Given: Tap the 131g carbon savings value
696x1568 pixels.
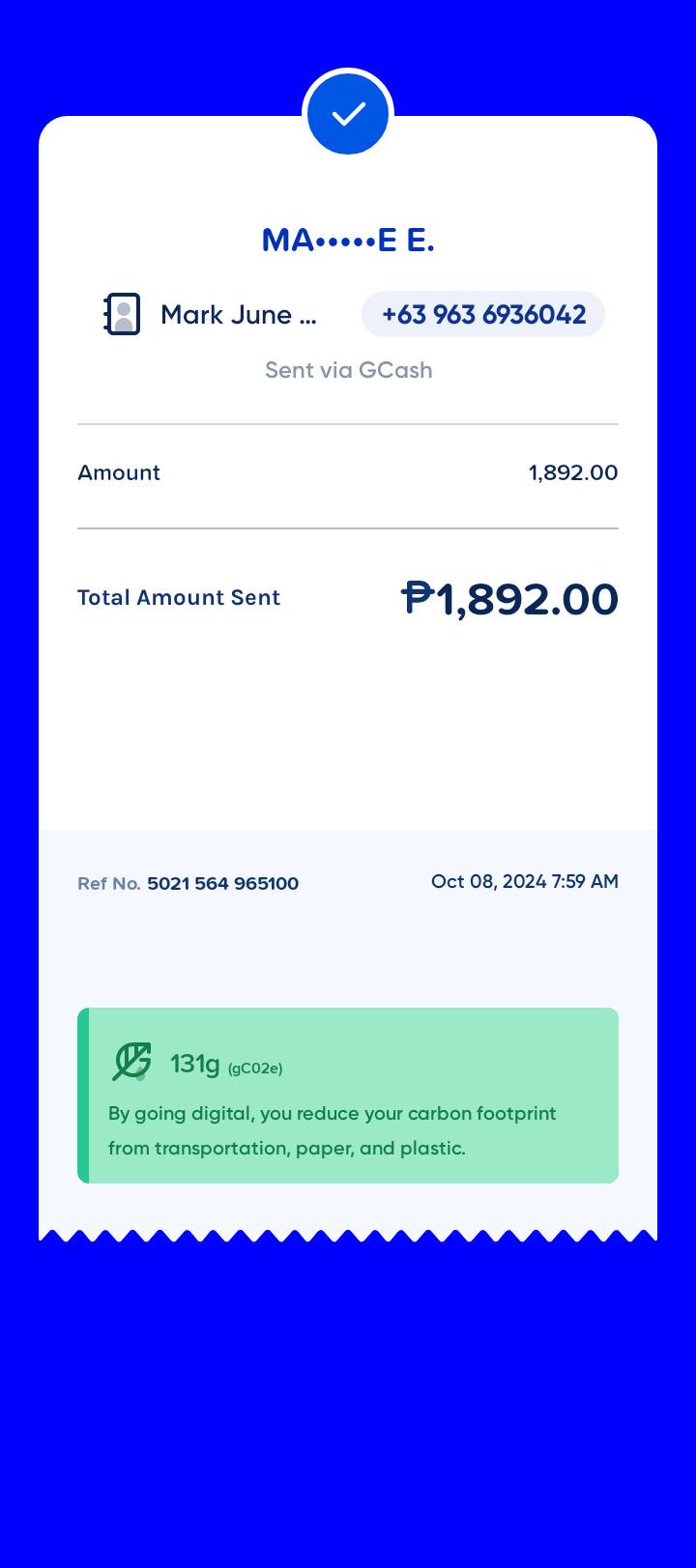Looking at the screenshot, I should point(195,1064).
